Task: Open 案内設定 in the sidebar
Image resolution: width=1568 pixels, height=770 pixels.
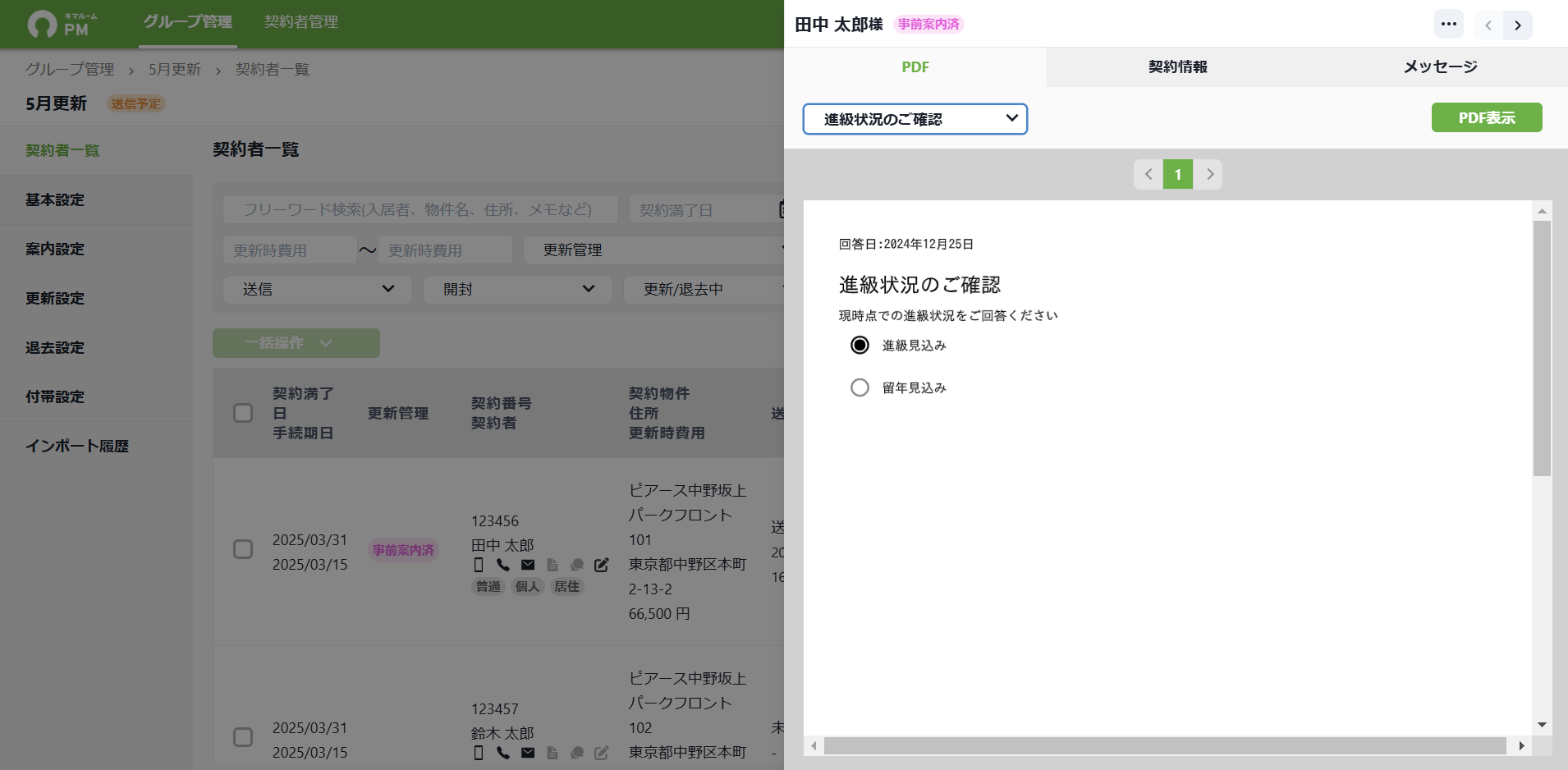Action: coord(96,250)
